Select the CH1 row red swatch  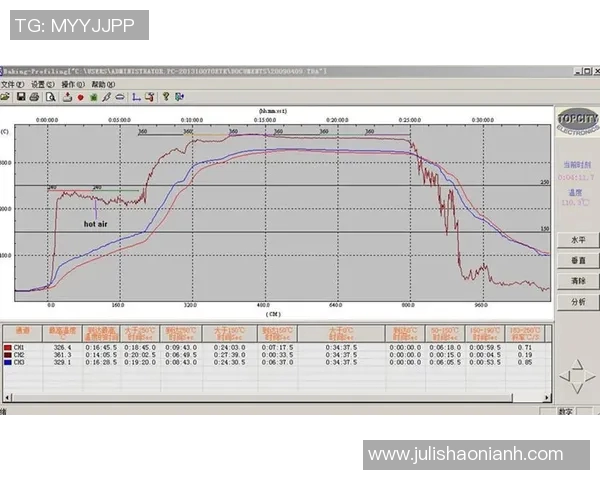[8, 348]
